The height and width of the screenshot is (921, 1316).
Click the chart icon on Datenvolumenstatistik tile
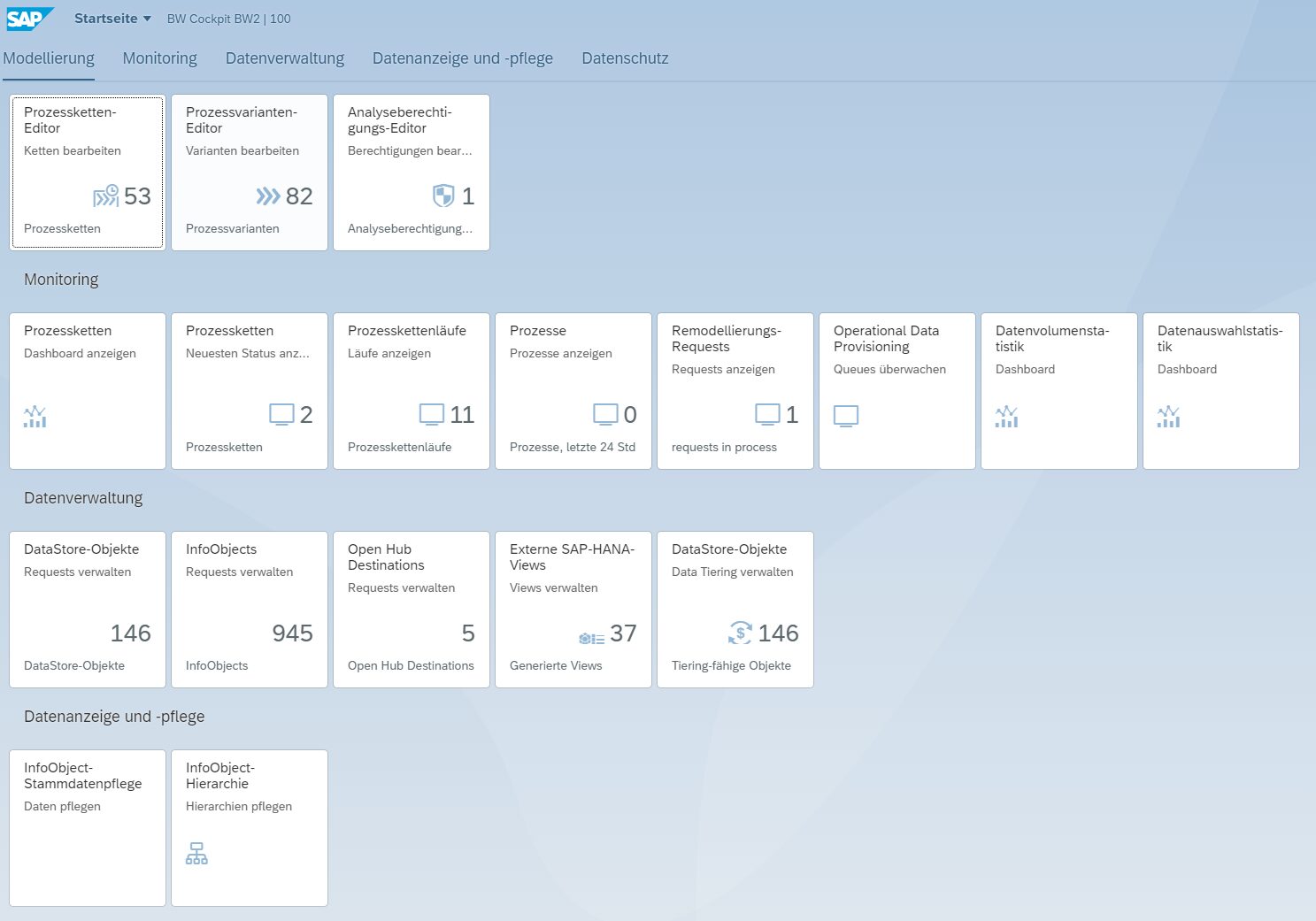coord(1006,416)
